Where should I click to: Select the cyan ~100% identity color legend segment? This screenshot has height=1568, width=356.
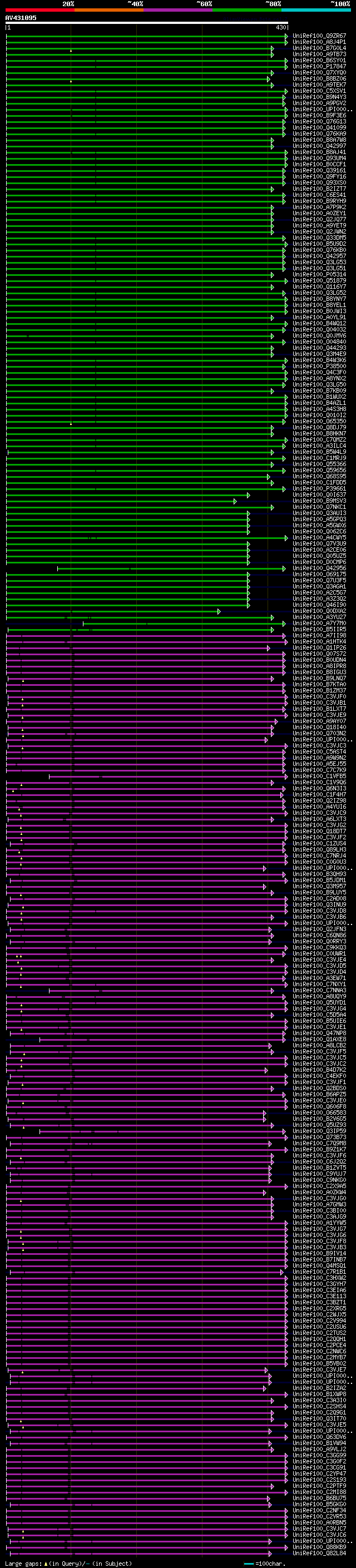(x=316, y=10)
